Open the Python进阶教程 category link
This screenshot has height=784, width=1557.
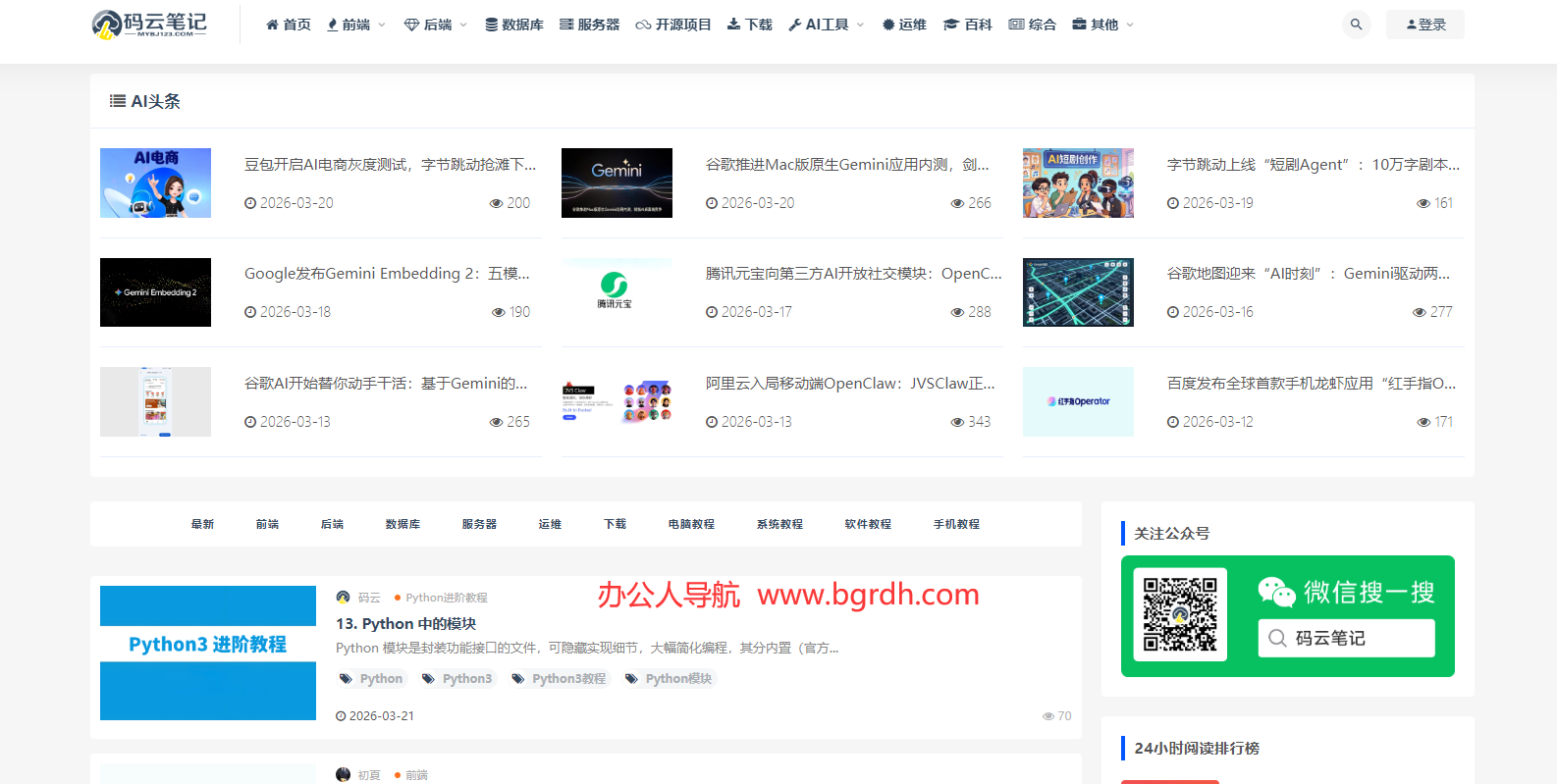click(x=446, y=598)
